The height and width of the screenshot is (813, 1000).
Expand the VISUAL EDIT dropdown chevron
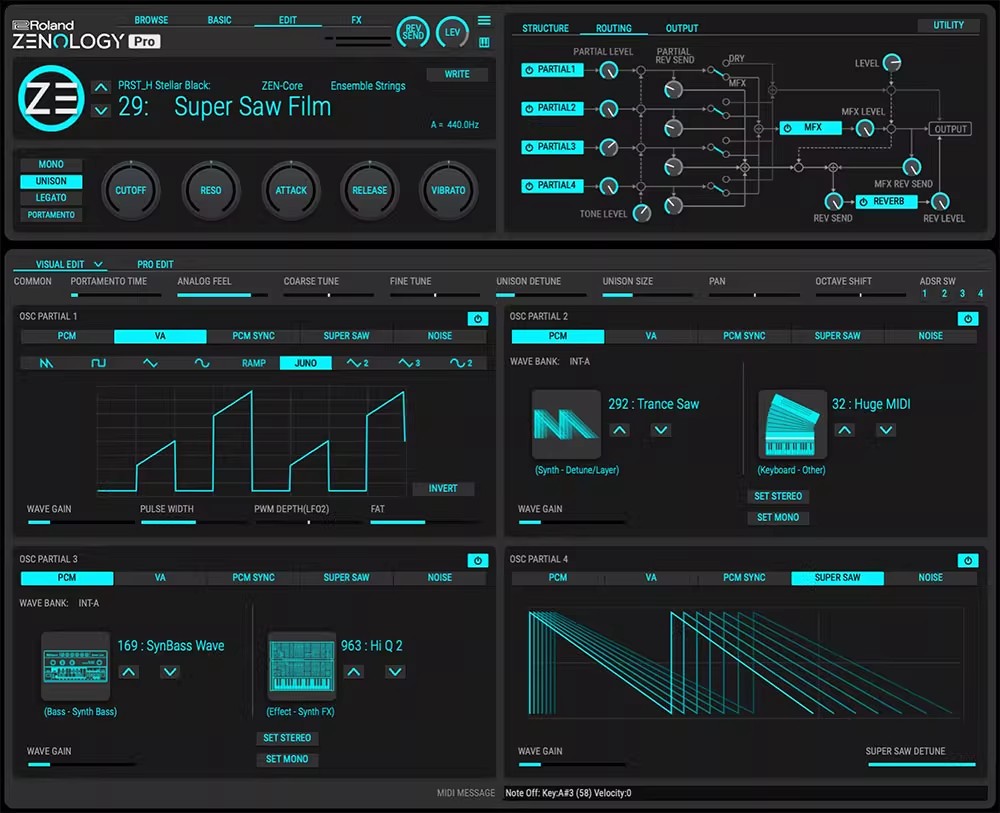click(98, 265)
